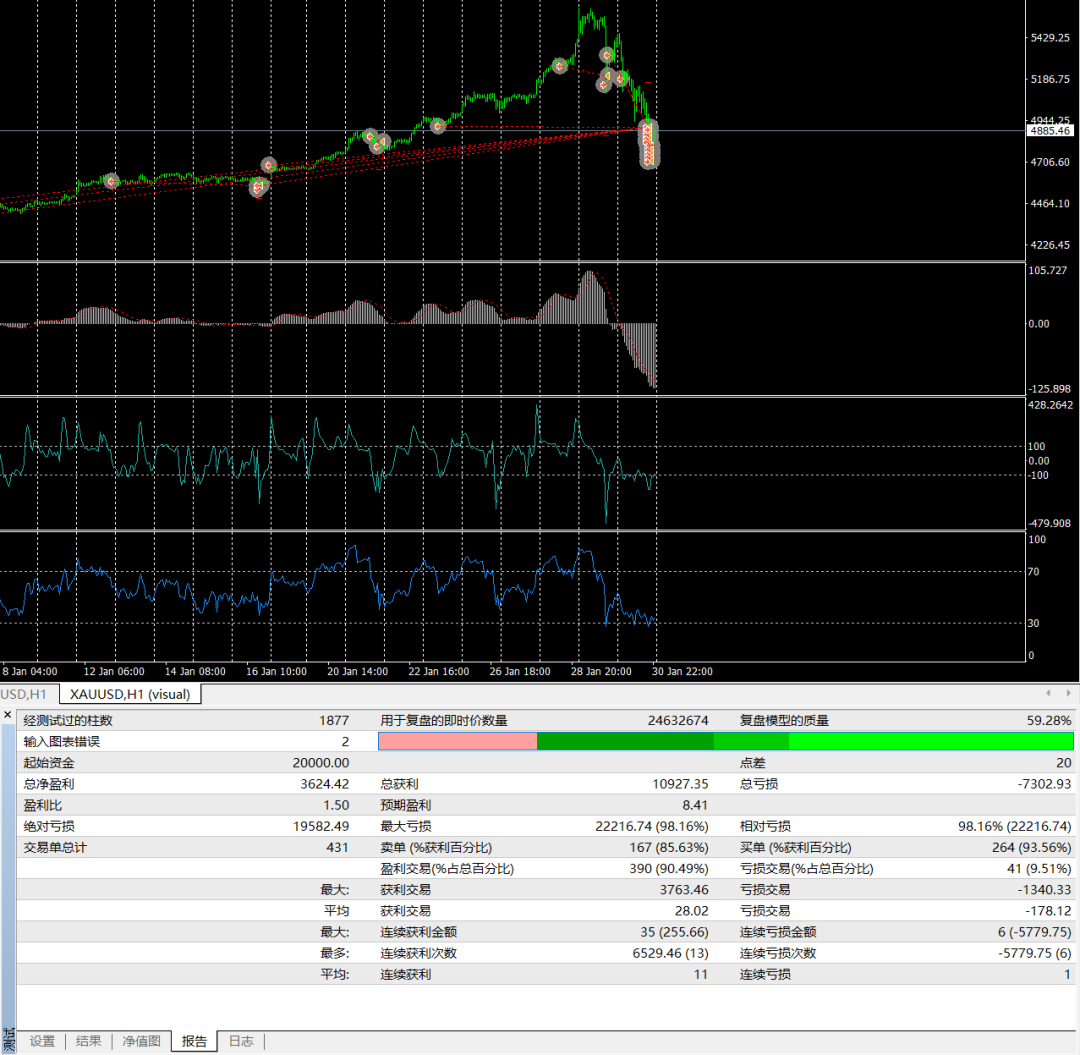The width and height of the screenshot is (1080, 1055).
Task: Click the largest 获利交易 value 3763.46
Action: [684, 889]
